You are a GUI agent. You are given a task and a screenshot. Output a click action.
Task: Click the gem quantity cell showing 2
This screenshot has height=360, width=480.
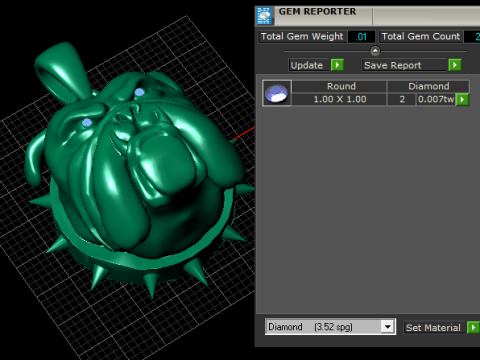402,99
